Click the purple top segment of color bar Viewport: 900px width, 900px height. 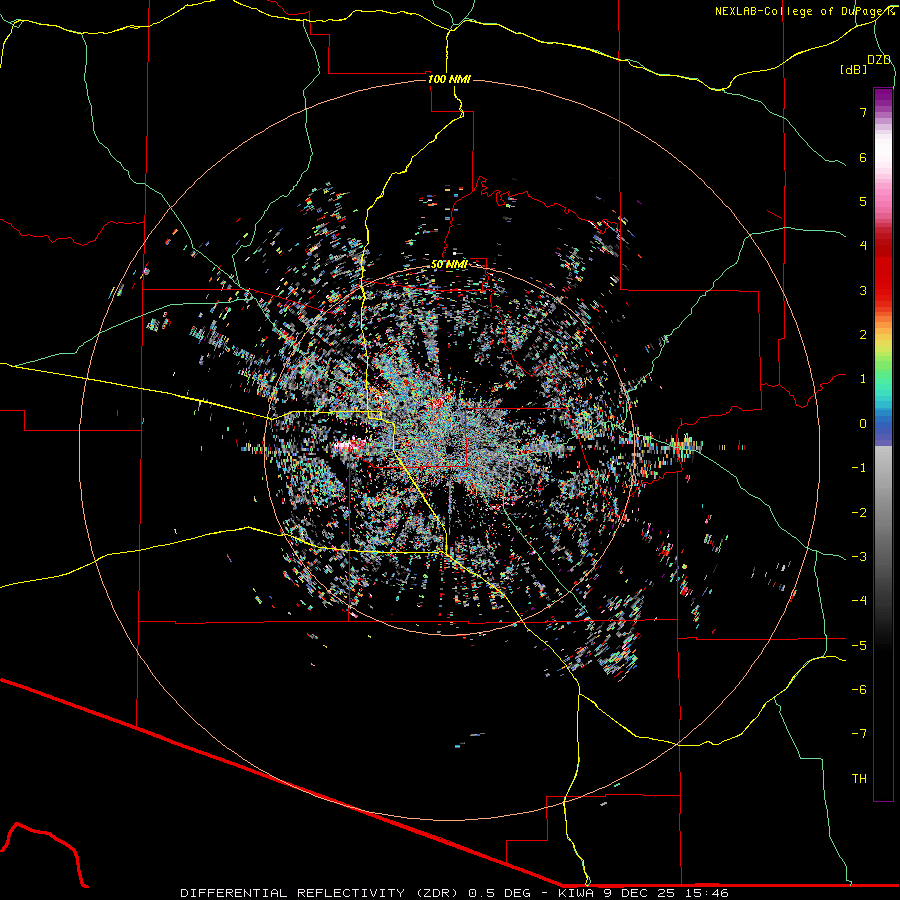click(883, 98)
